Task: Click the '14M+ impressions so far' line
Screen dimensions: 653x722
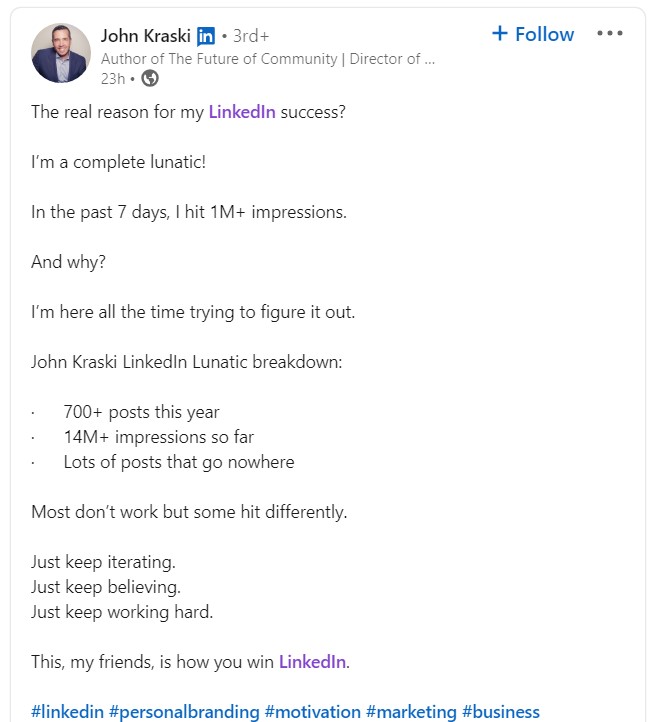Action: pos(159,437)
